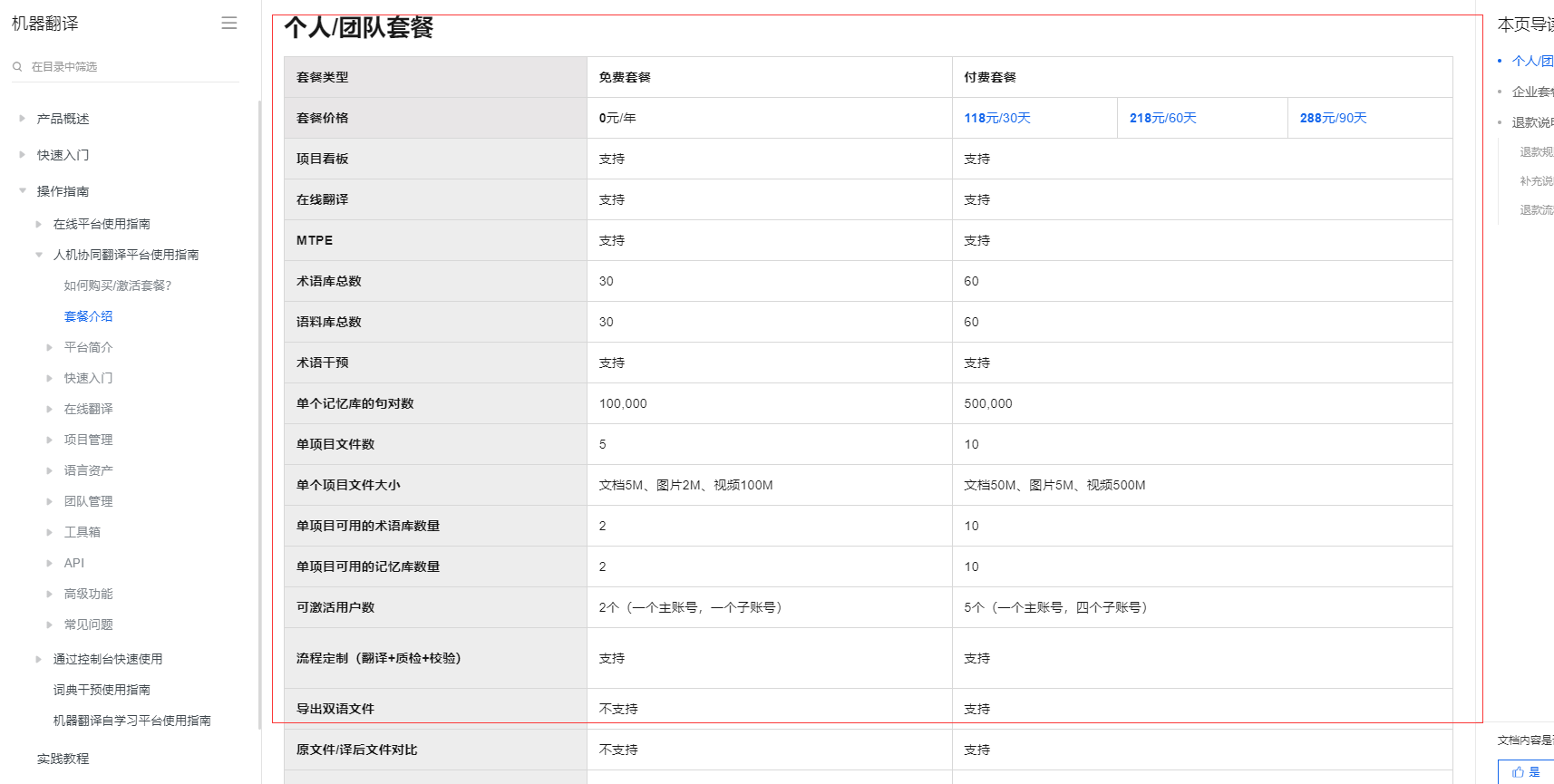Image resolution: width=1554 pixels, height=784 pixels.
Task: Select the 套餐介绍 page
Action: [89, 316]
